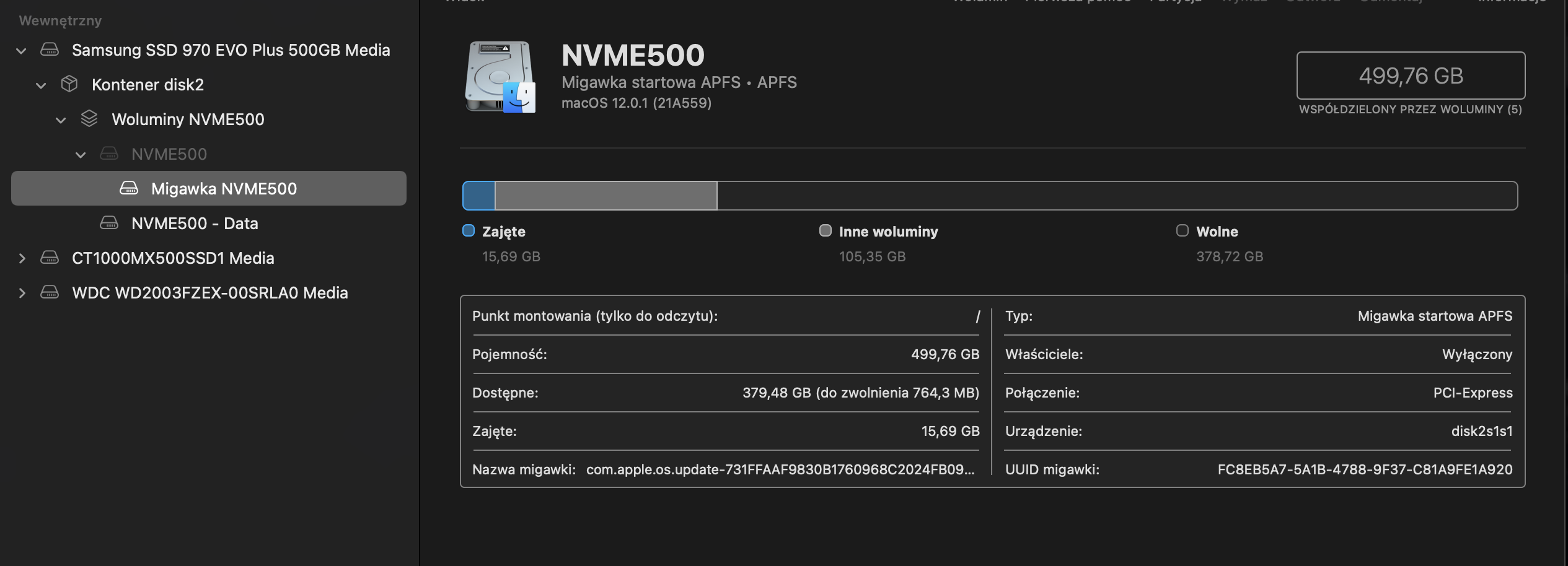Viewport: 1568px width, 566px height.
Task: Click the Samsung SSD 970 EVO drive icon
Action: click(50, 50)
